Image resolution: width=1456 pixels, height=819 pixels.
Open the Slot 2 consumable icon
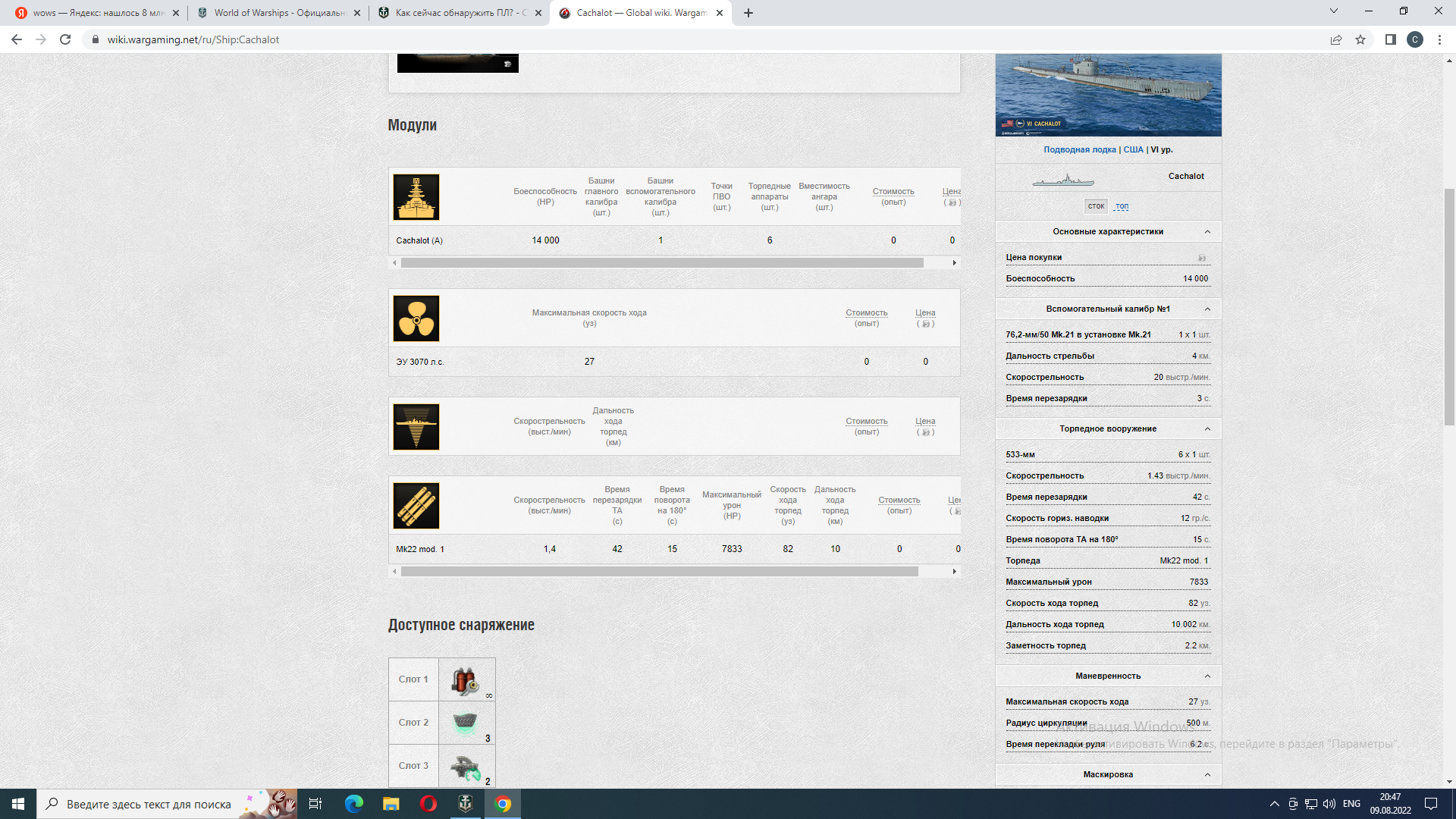click(x=466, y=723)
